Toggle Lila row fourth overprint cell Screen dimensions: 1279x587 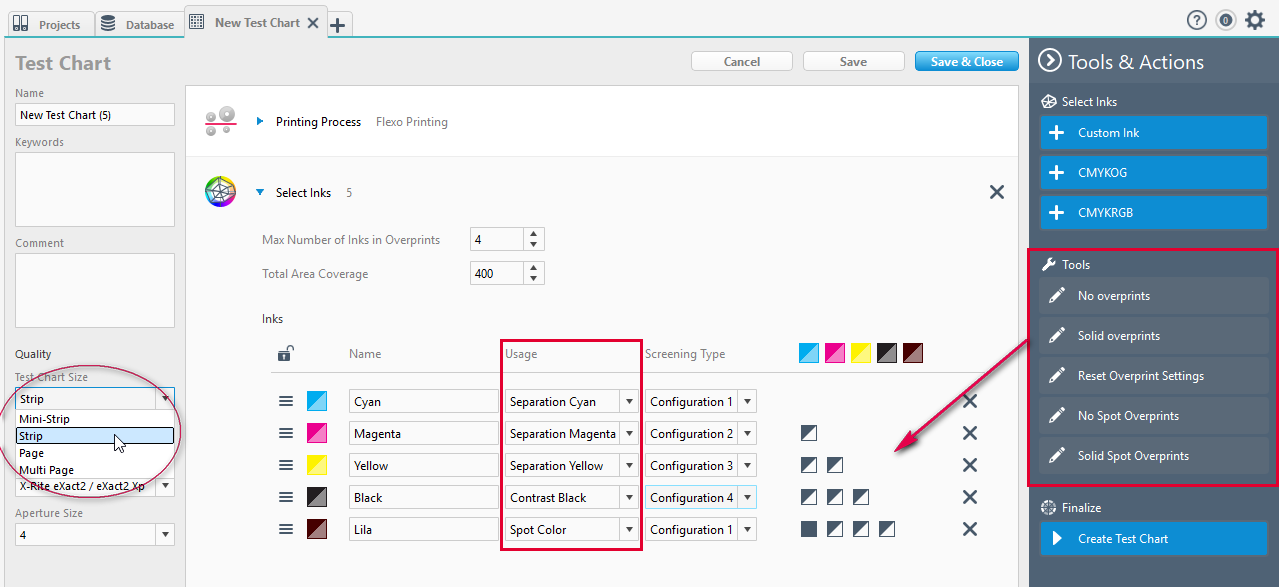(x=887, y=529)
